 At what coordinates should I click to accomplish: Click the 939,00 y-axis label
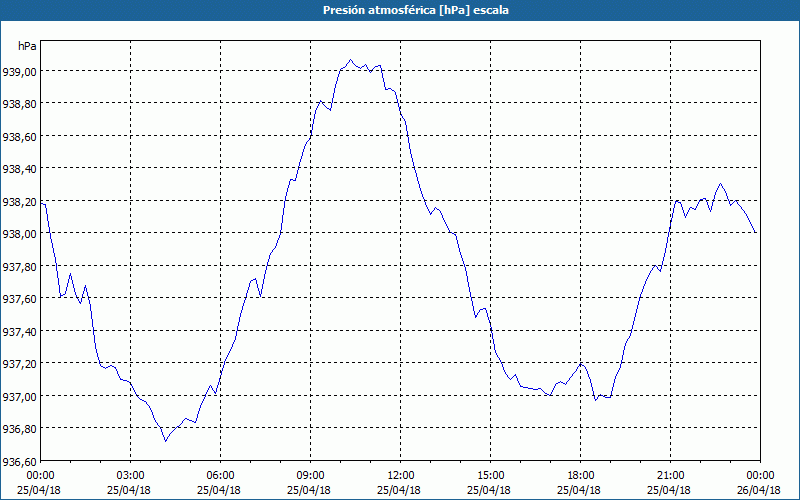[19, 72]
